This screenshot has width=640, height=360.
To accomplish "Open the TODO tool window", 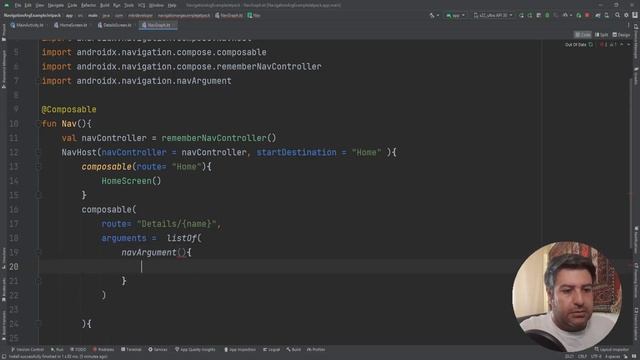I will click(x=78, y=349).
